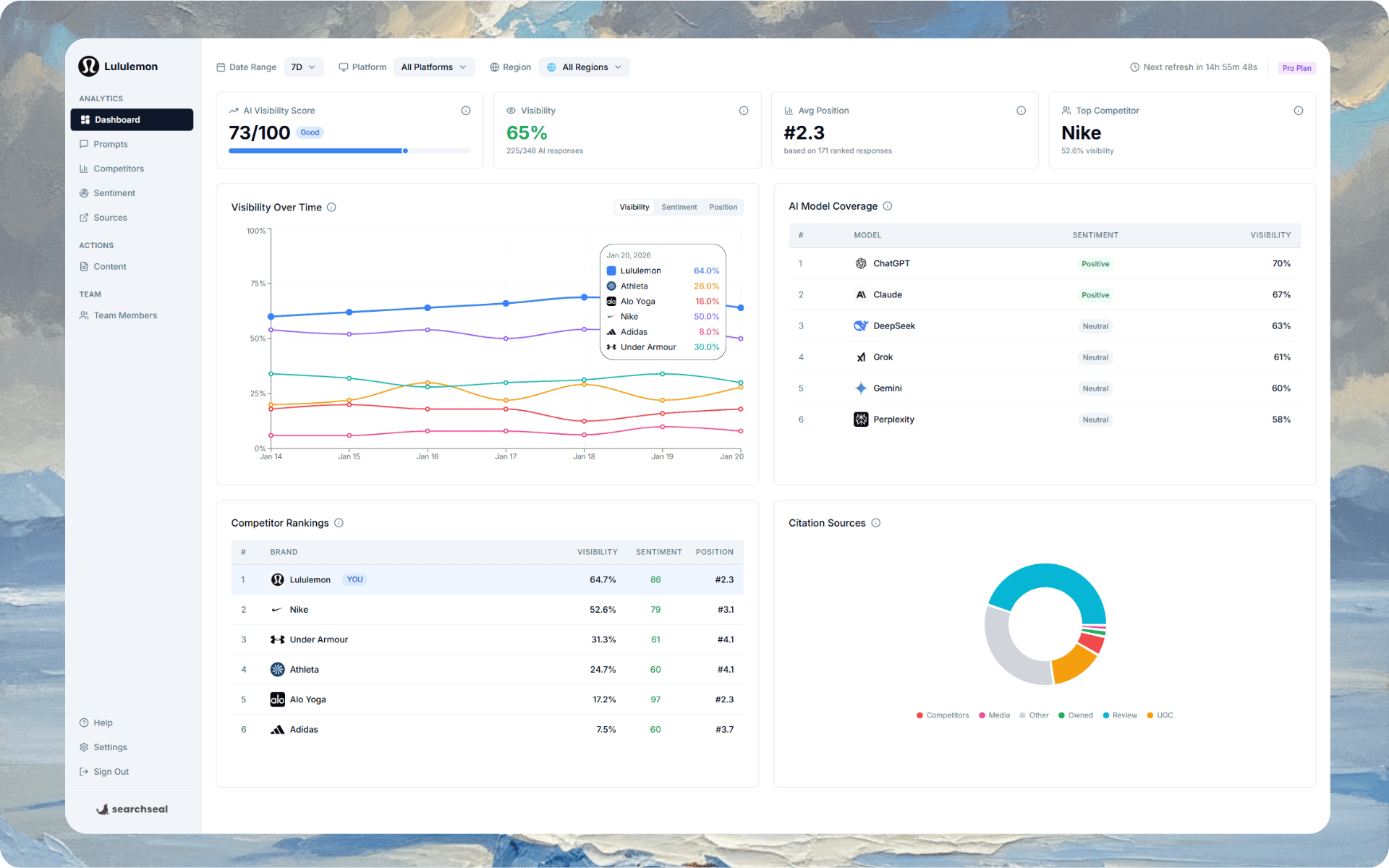Select Prompts in the Analytics sidebar
1389x868 pixels.
pyautogui.click(x=111, y=144)
